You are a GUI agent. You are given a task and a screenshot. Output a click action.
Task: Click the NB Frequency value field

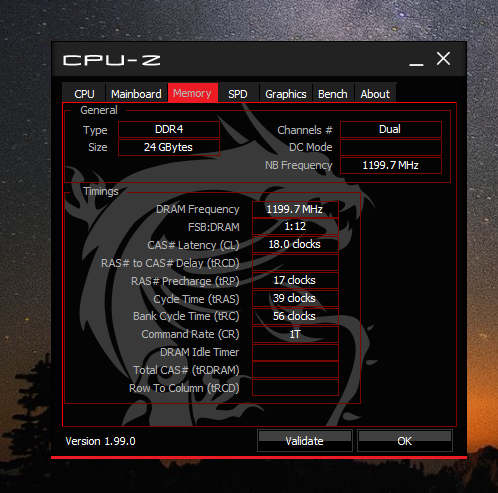(391, 165)
